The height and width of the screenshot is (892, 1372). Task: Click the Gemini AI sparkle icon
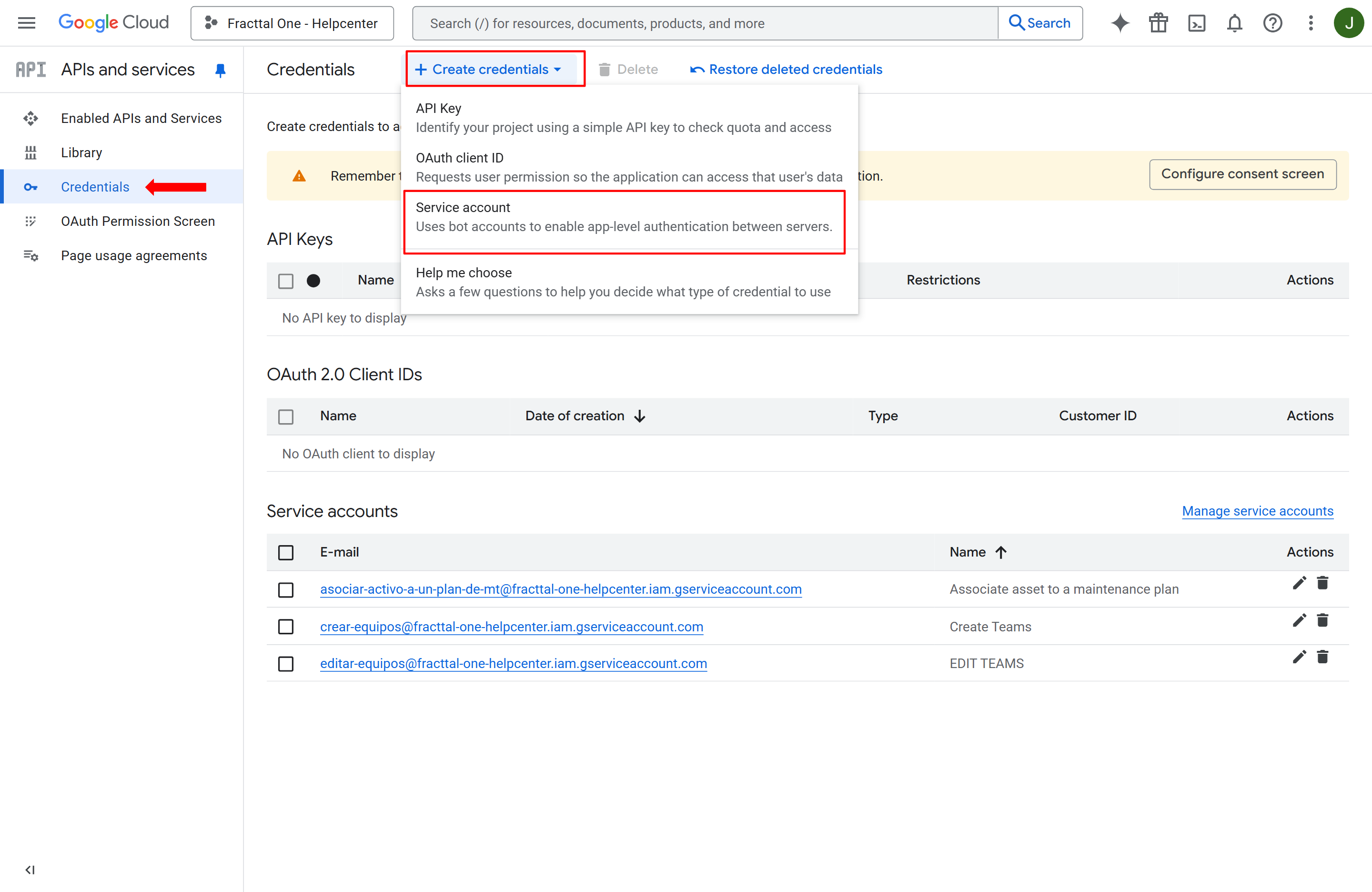1120,23
